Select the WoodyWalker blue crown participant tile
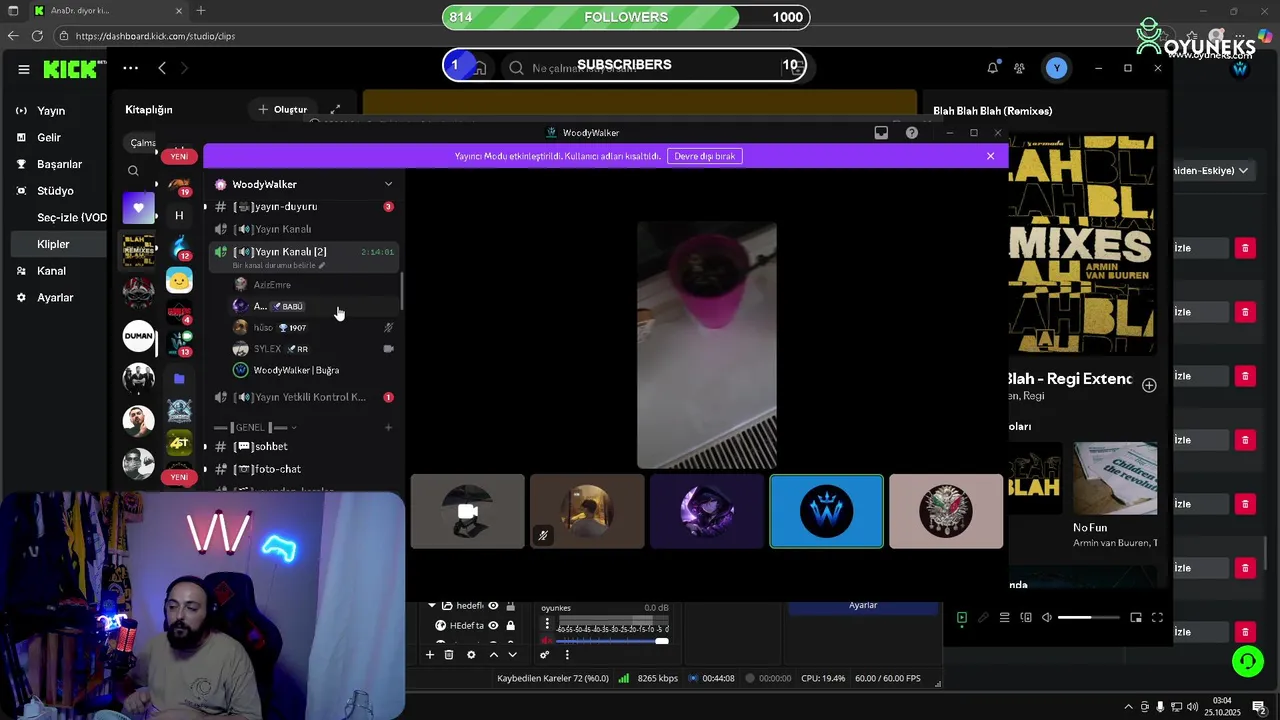This screenshot has width=1280, height=720. tap(826, 511)
